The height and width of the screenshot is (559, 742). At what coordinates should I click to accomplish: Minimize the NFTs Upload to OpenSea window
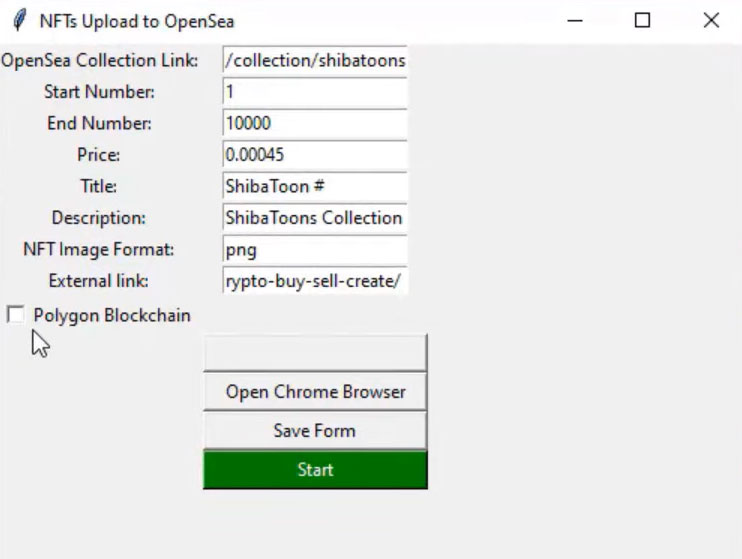[574, 21]
